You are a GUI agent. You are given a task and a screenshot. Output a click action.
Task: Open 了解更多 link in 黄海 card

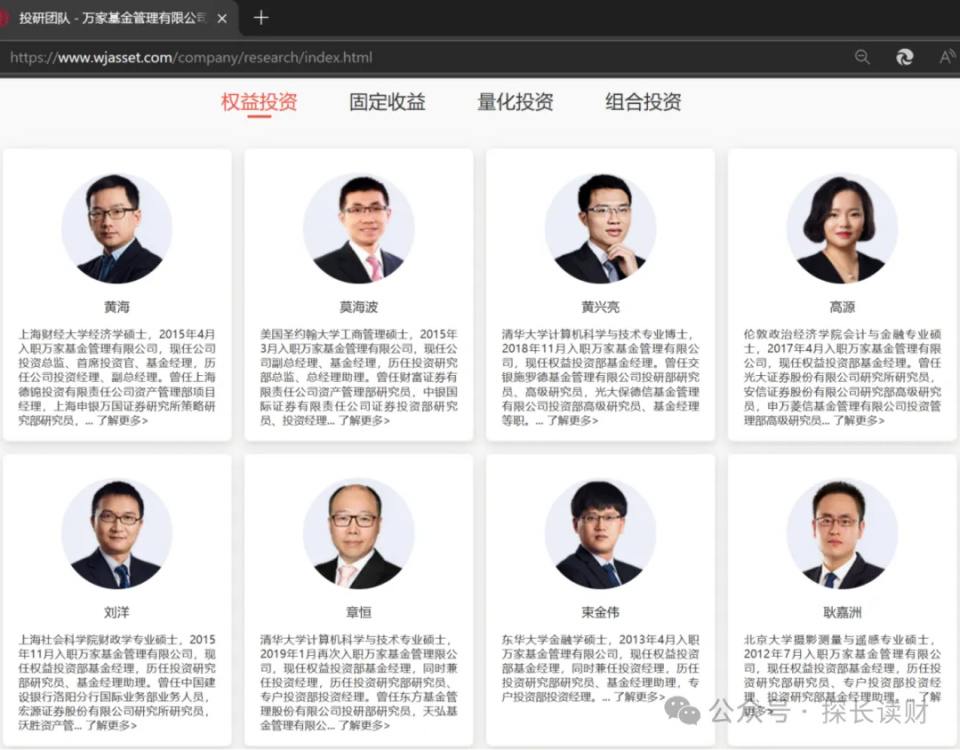[x=122, y=421]
